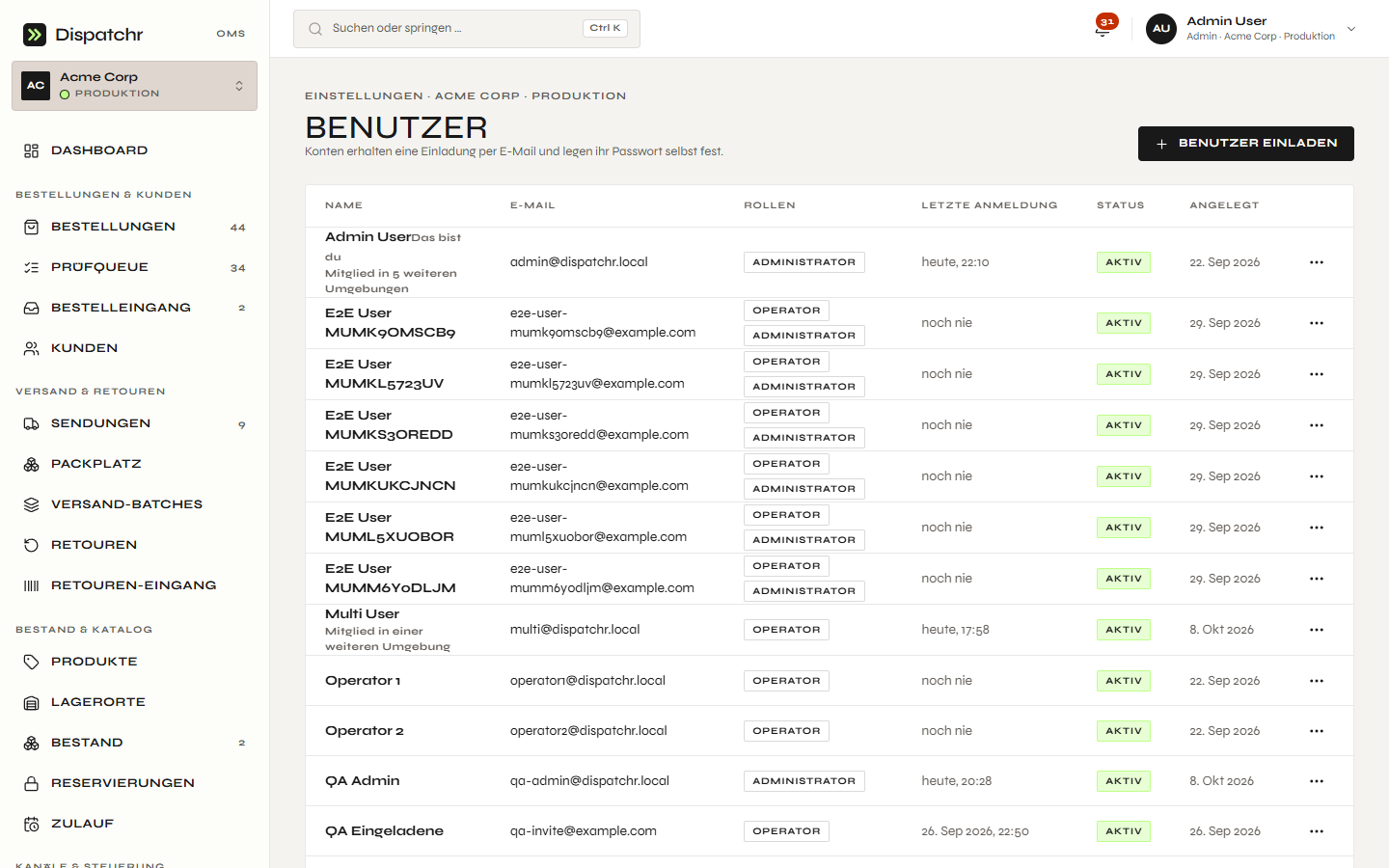Viewport: 1389px width, 868px height.
Task: Click the Retouren-Eingang barcode icon
Action: click(x=32, y=585)
